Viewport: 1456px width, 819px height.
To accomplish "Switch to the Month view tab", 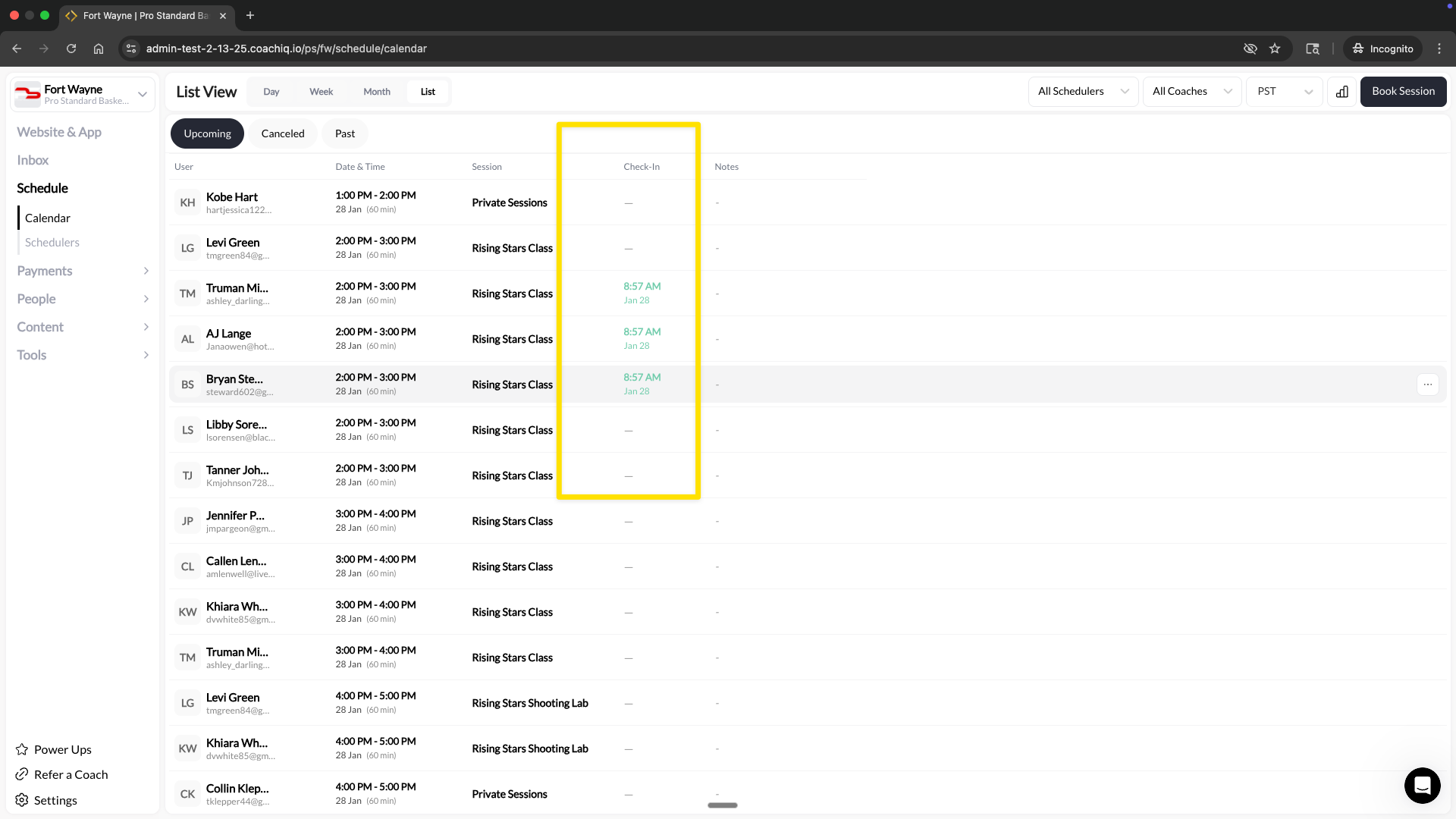I will pyautogui.click(x=376, y=91).
